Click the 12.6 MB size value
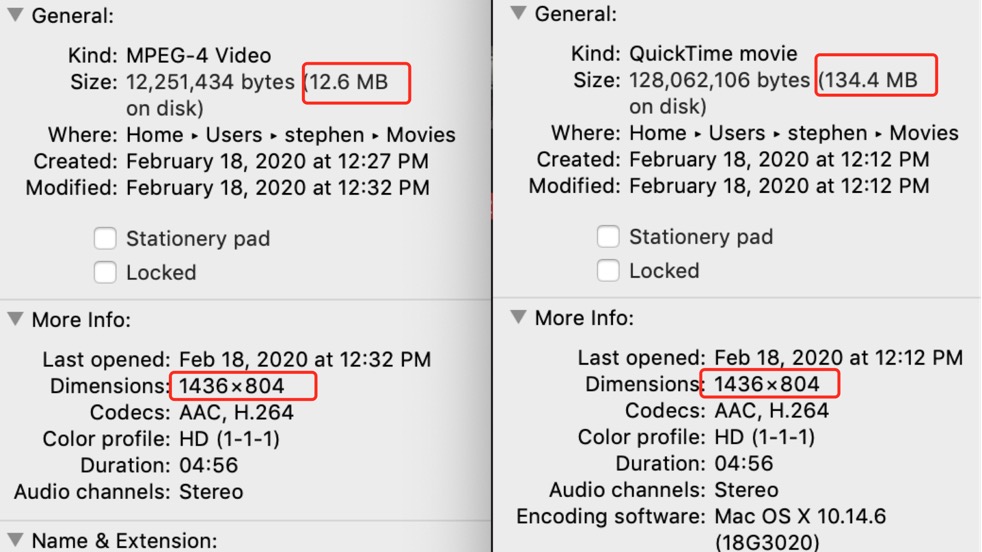This screenshot has height=552, width=982. pyautogui.click(x=347, y=82)
